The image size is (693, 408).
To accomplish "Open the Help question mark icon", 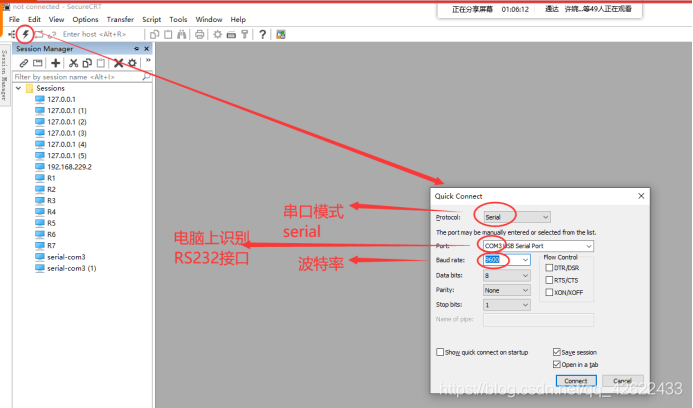I will (262, 34).
